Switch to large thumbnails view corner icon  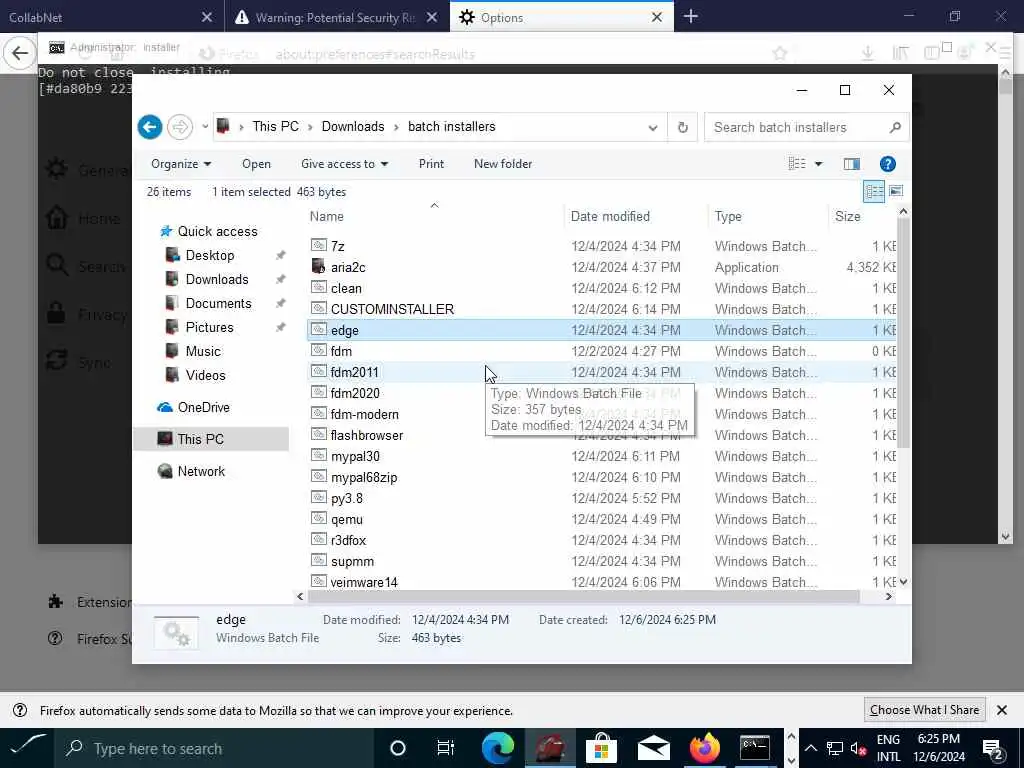click(x=896, y=191)
